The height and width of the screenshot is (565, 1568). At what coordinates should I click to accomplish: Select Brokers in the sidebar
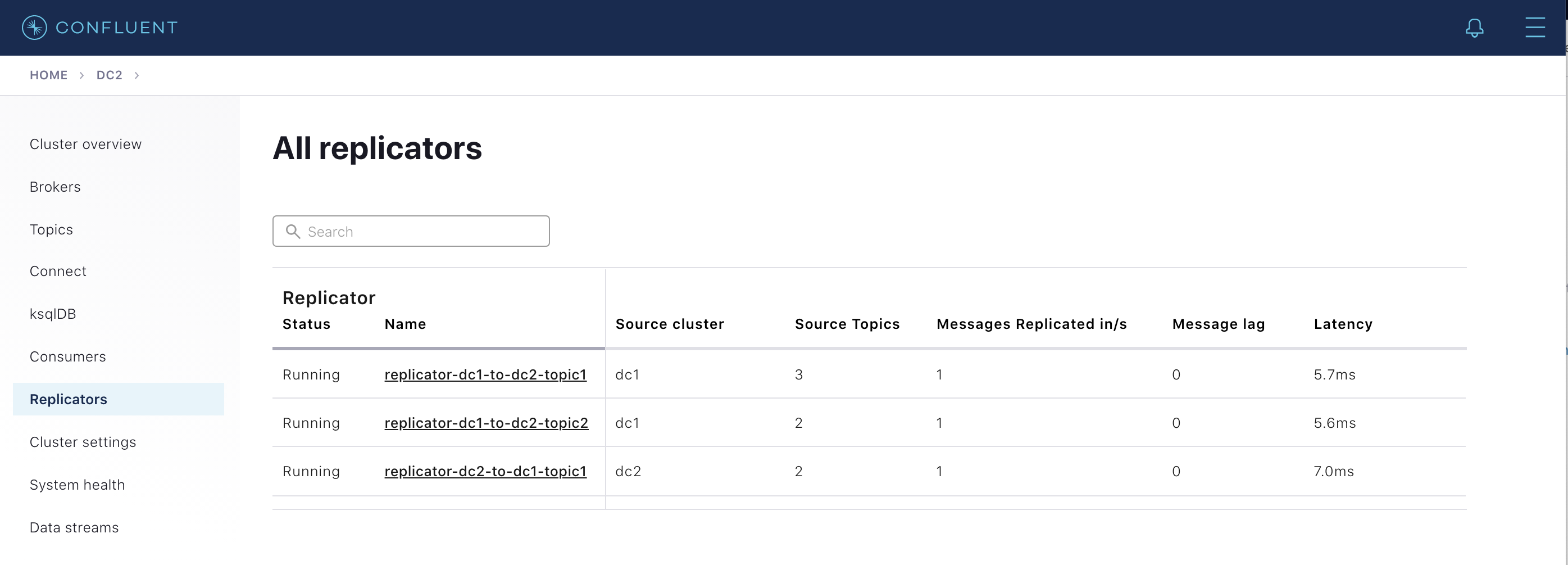click(55, 187)
